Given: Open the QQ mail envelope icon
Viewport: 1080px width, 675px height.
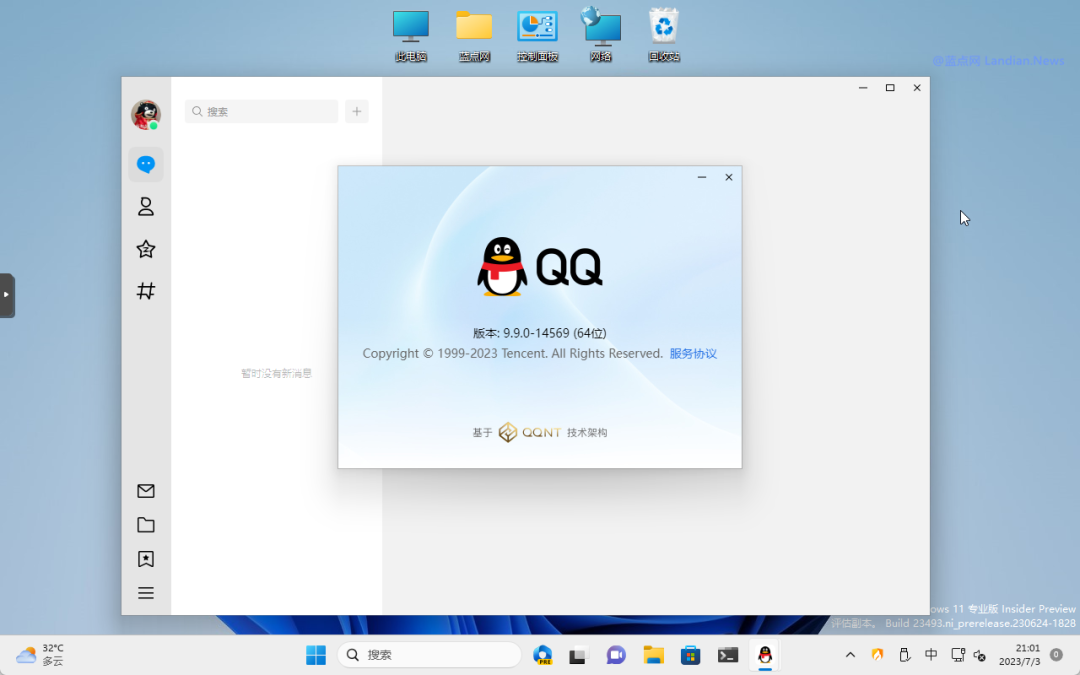Looking at the screenshot, I should coord(145,491).
